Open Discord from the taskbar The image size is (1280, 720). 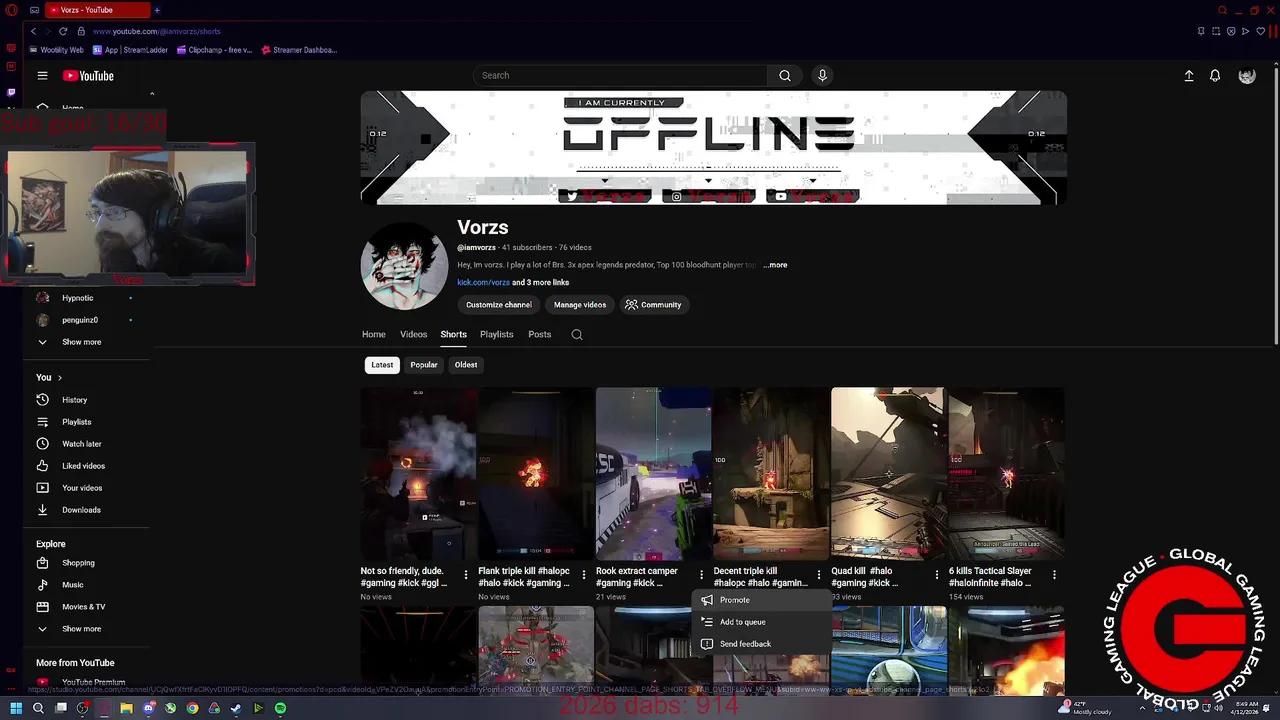[148, 708]
